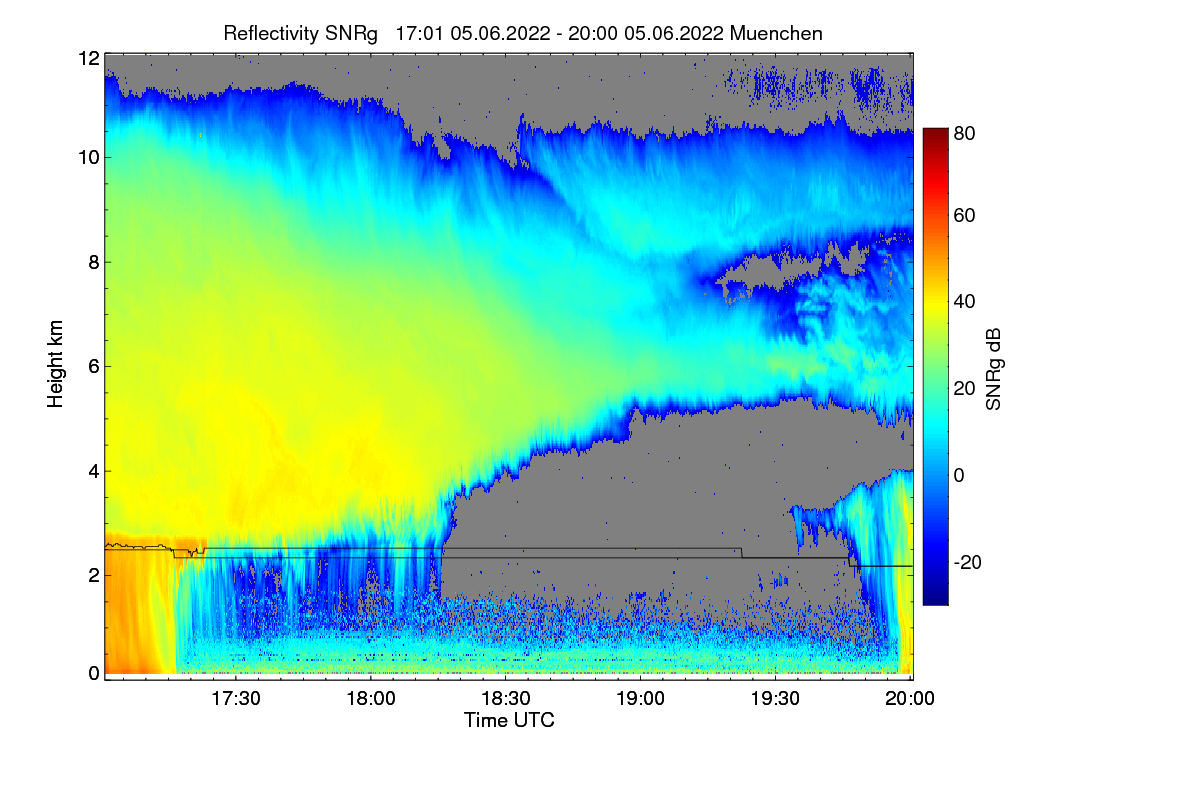Viewport: 1200px width, 800px height.
Task: Click the height tick label 6
Action: click(93, 366)
